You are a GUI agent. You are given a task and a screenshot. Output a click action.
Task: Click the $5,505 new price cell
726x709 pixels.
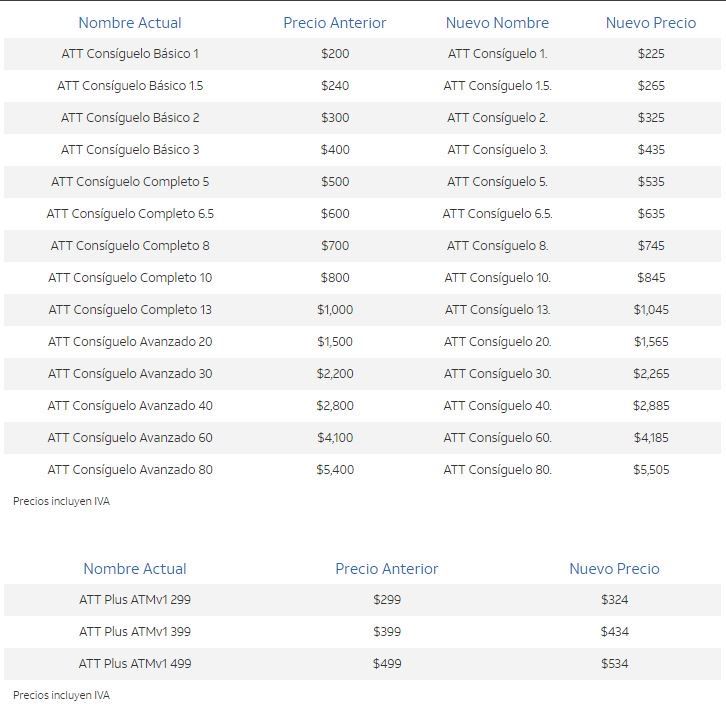[651, 470]
